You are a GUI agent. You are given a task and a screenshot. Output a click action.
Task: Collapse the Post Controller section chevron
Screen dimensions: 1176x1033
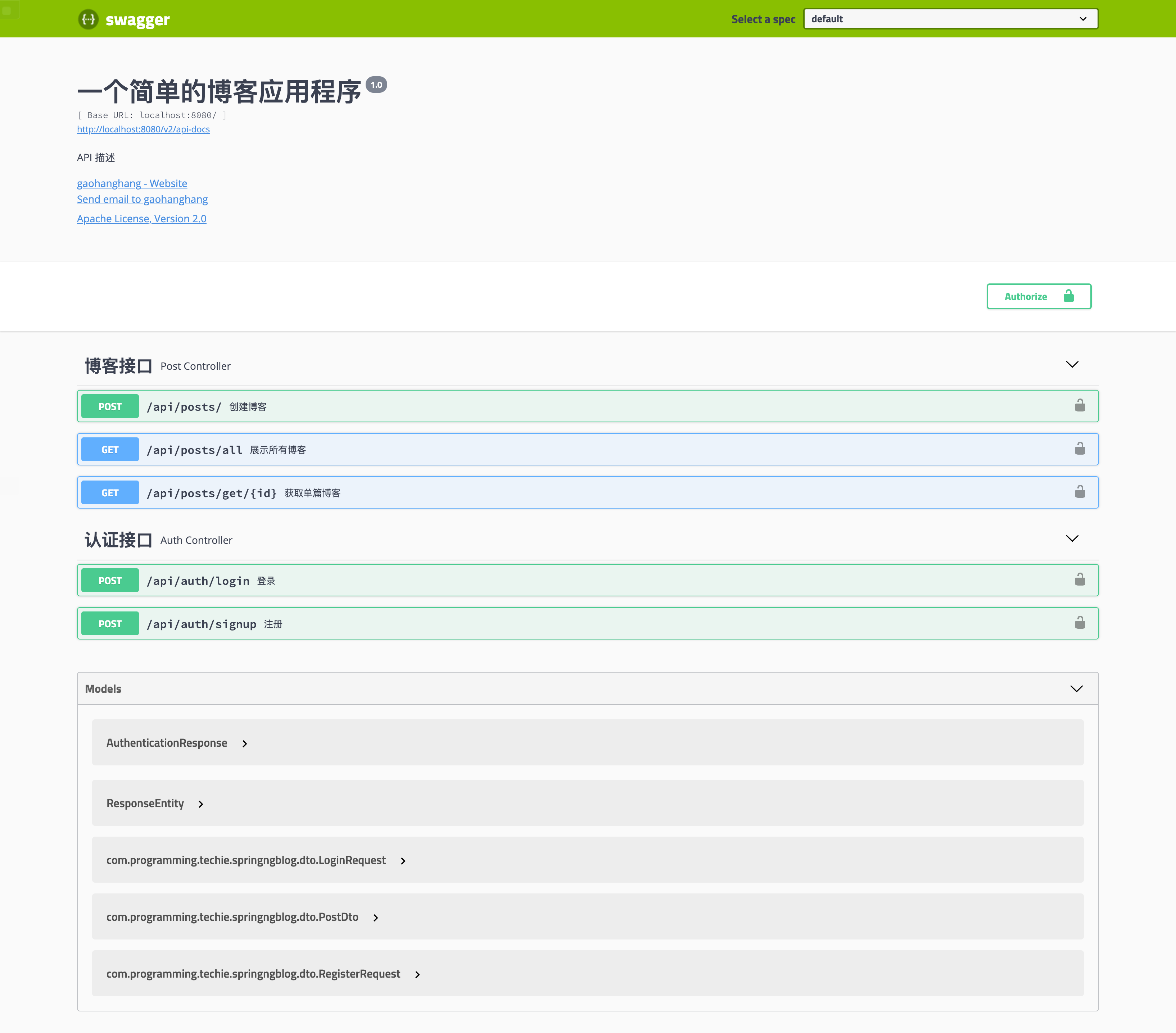(1072, 365)
